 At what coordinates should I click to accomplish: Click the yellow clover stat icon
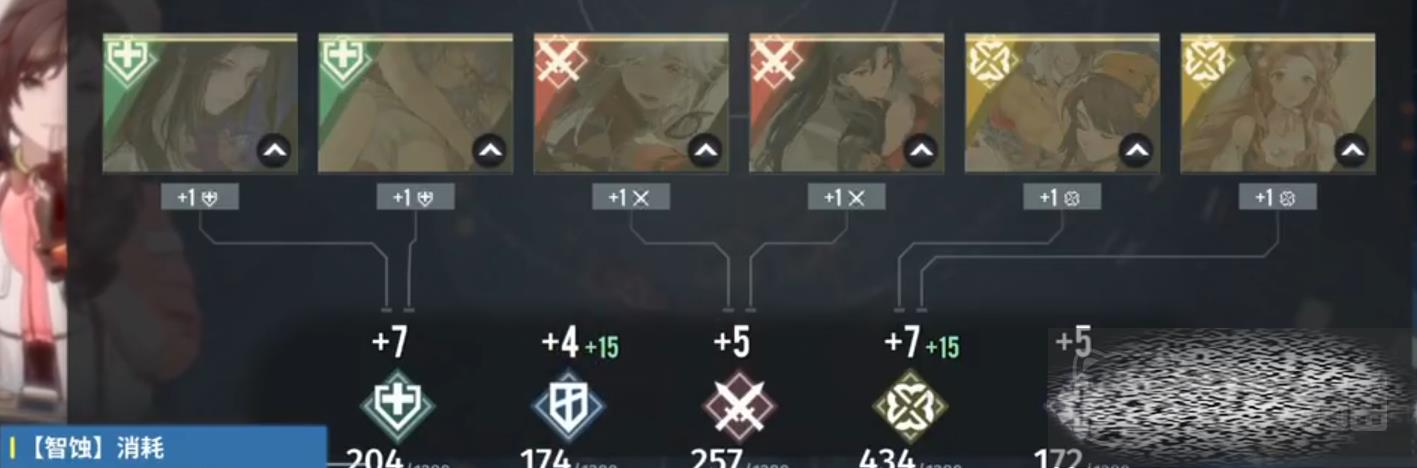point(910,406)
